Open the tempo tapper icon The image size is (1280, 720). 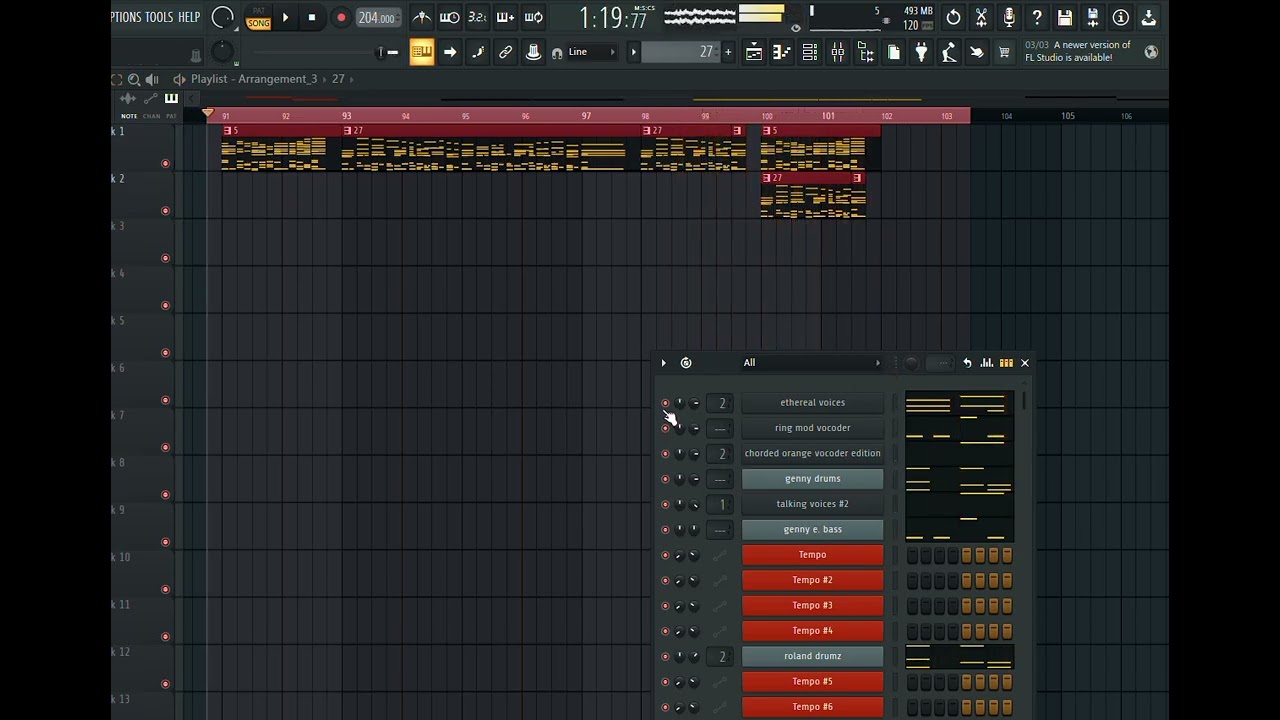point(949,52)
